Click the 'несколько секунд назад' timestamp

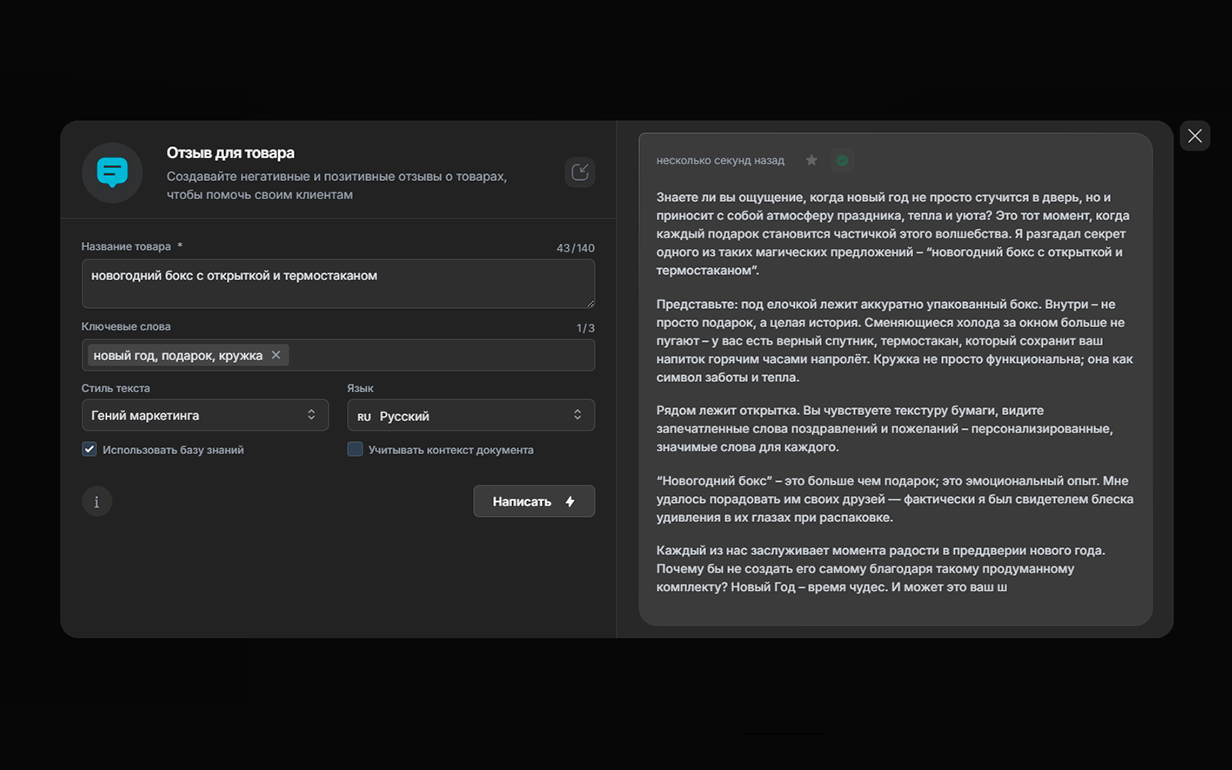coord(720,160)
